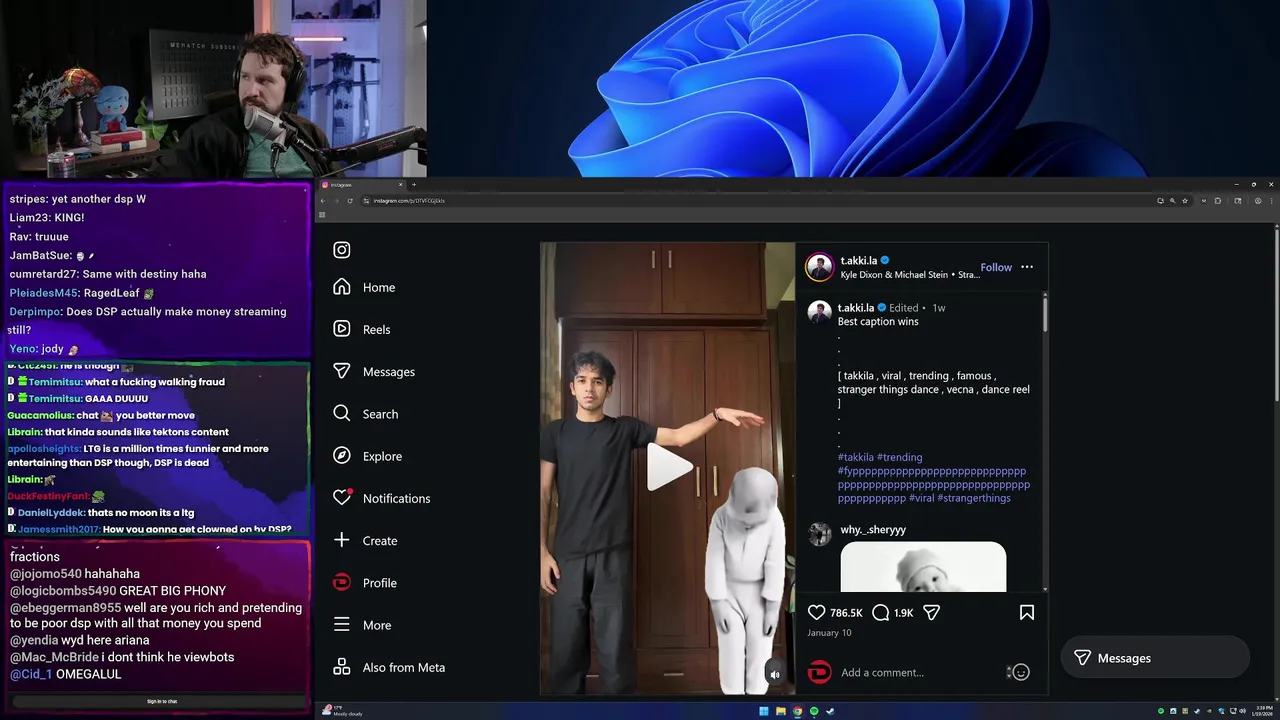
Task: Open the comment GIF image thumbnail
Action: point(923,567)
